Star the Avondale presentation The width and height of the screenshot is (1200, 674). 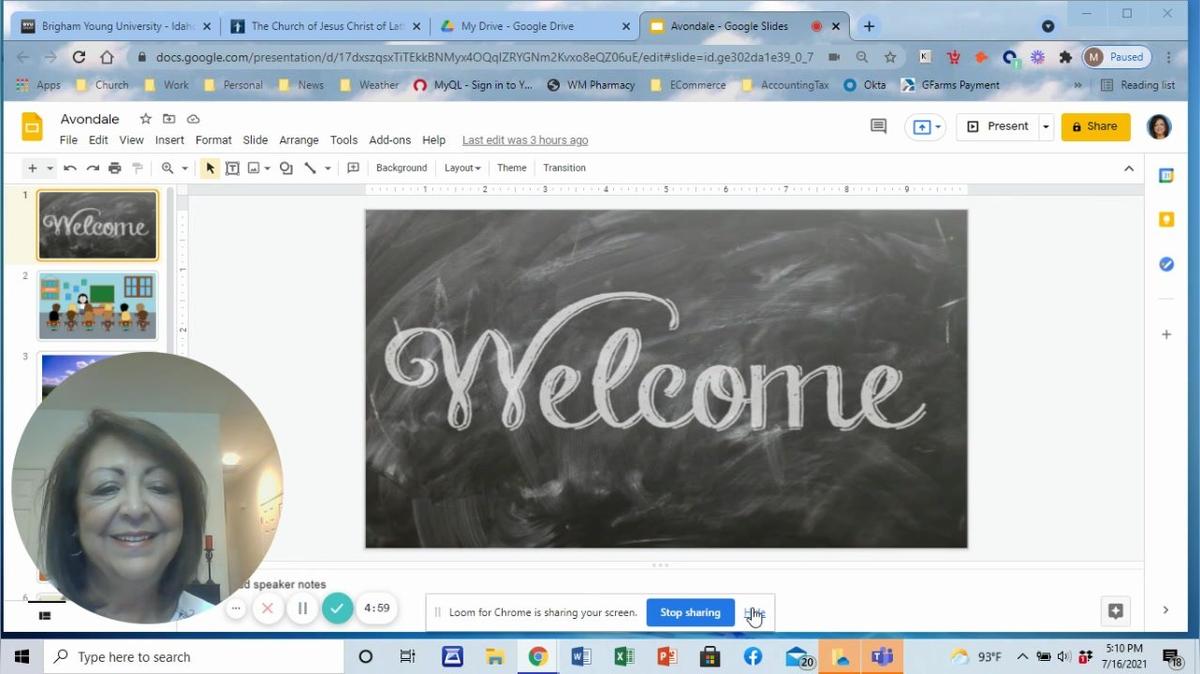click(x=145, y=119)
